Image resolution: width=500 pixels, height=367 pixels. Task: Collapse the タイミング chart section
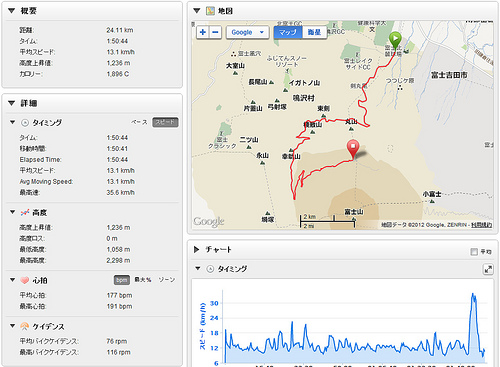(198, 268)
